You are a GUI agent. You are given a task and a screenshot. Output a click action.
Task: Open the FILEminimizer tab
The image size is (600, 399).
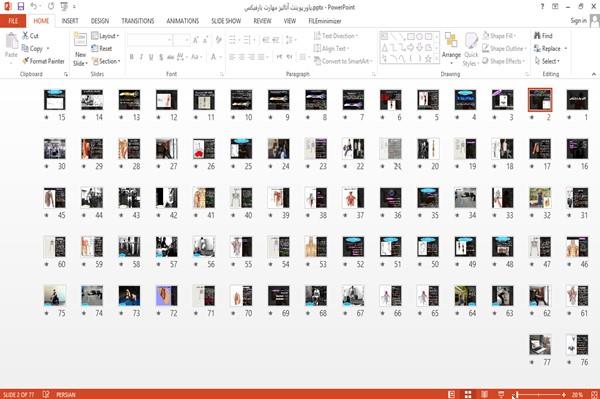point(325,21)
